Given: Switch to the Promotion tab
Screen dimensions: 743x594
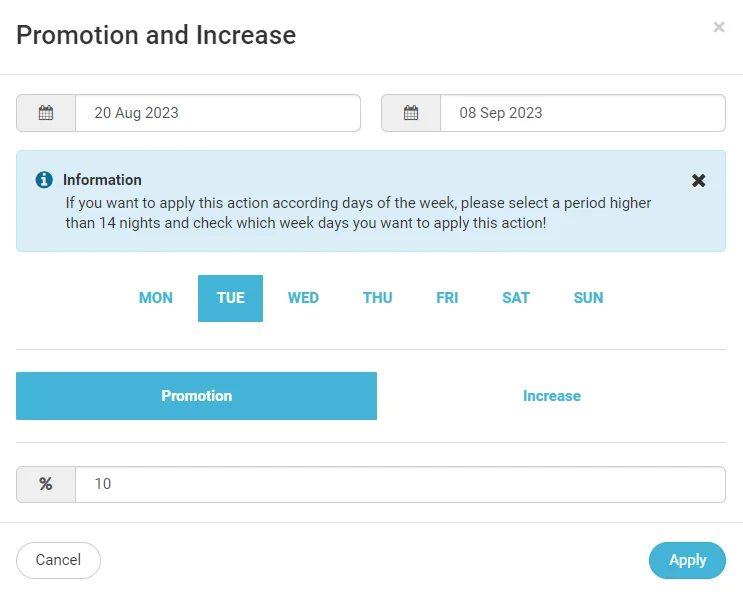Looking at the screenshot, I should point(197,396).
